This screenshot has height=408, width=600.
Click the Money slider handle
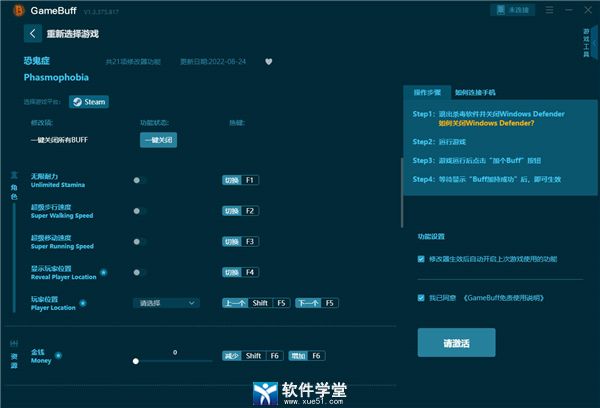(x=136, y=360)
